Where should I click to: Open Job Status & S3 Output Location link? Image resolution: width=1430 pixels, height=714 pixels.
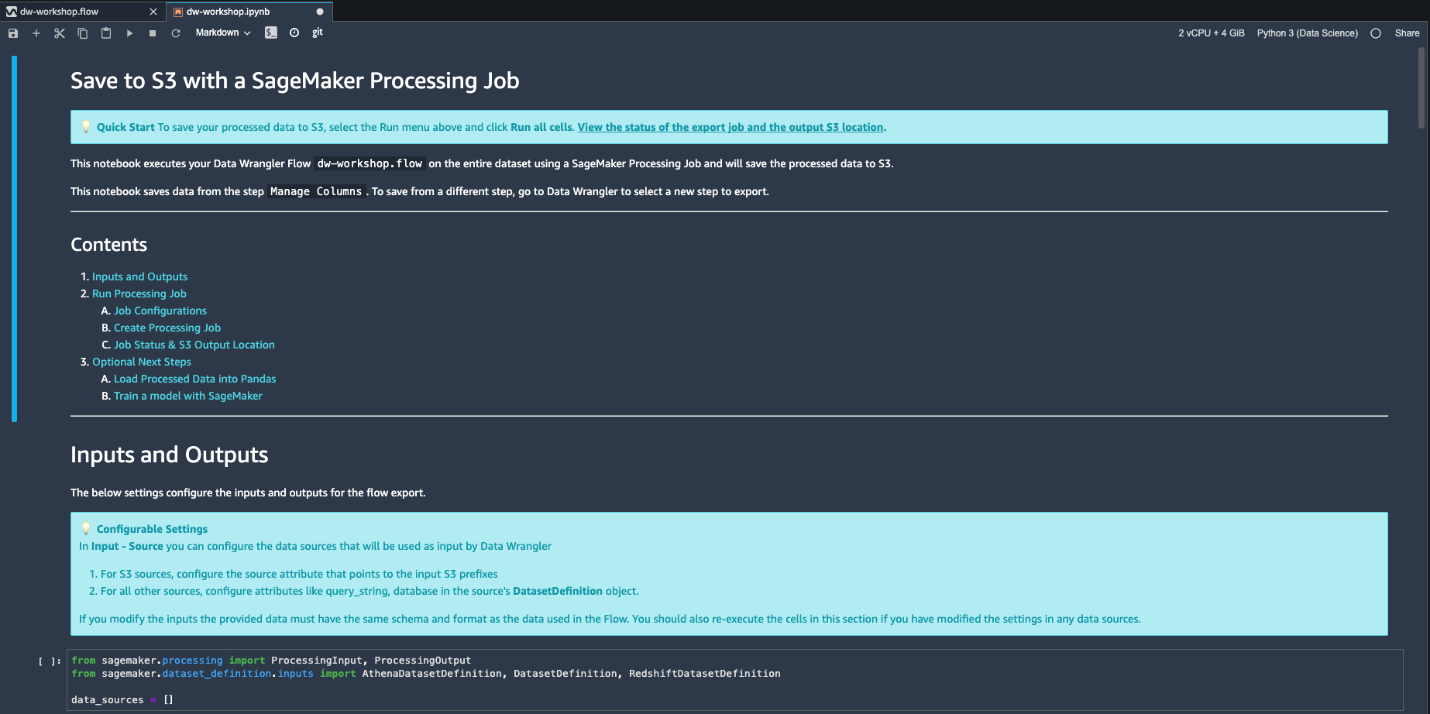point(194,345)
